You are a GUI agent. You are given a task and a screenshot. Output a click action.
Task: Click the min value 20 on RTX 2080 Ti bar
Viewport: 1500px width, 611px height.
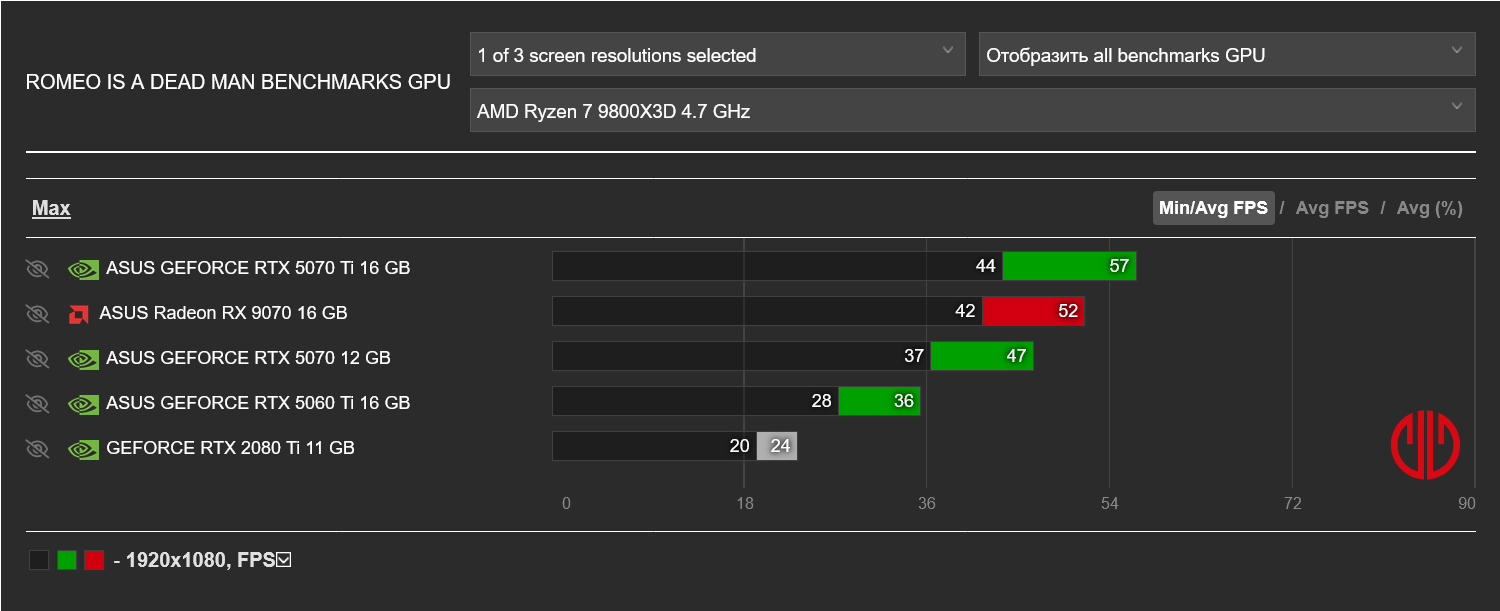pos(739,446)
